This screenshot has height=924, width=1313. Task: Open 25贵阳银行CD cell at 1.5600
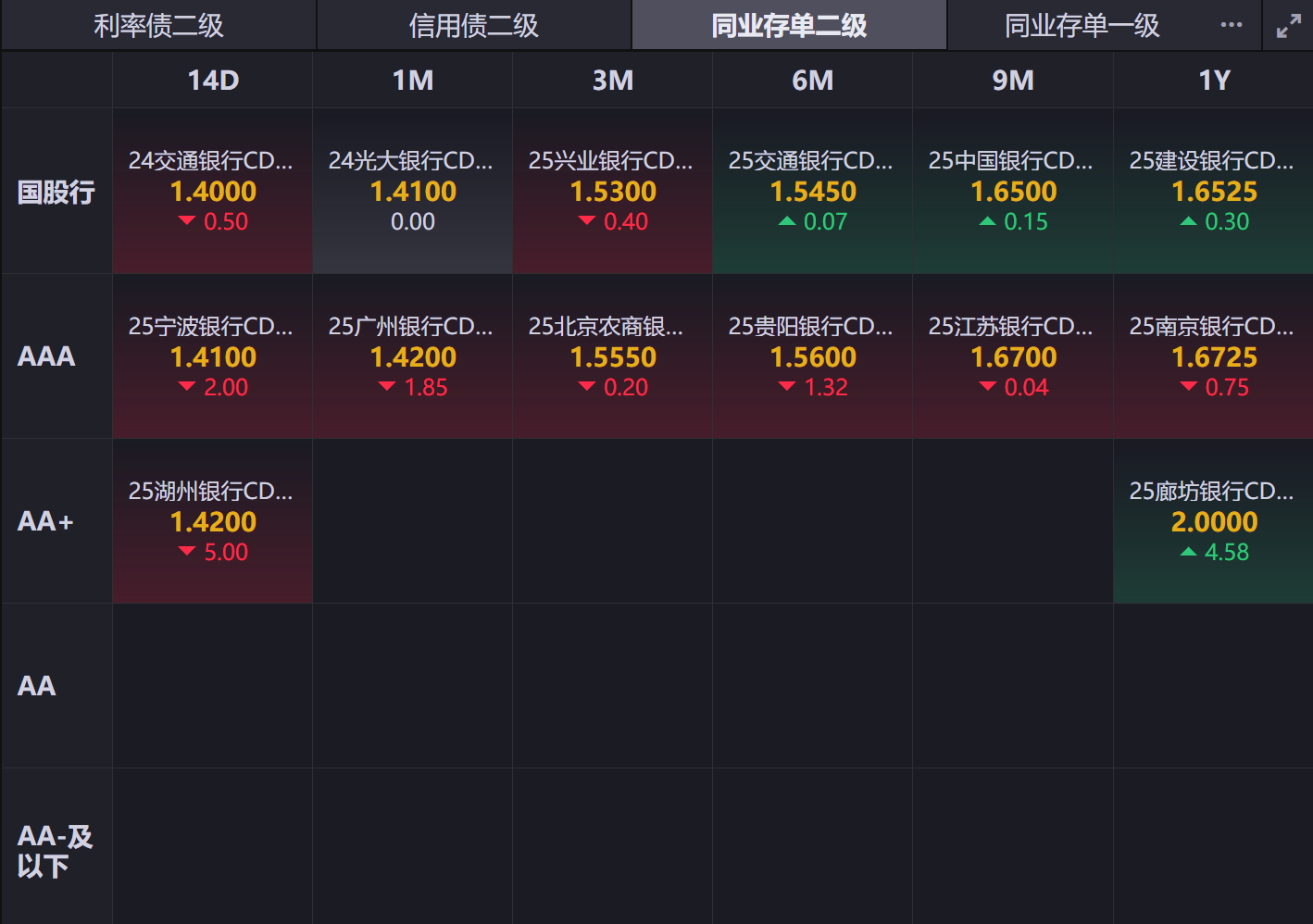(x=813, y=356)
